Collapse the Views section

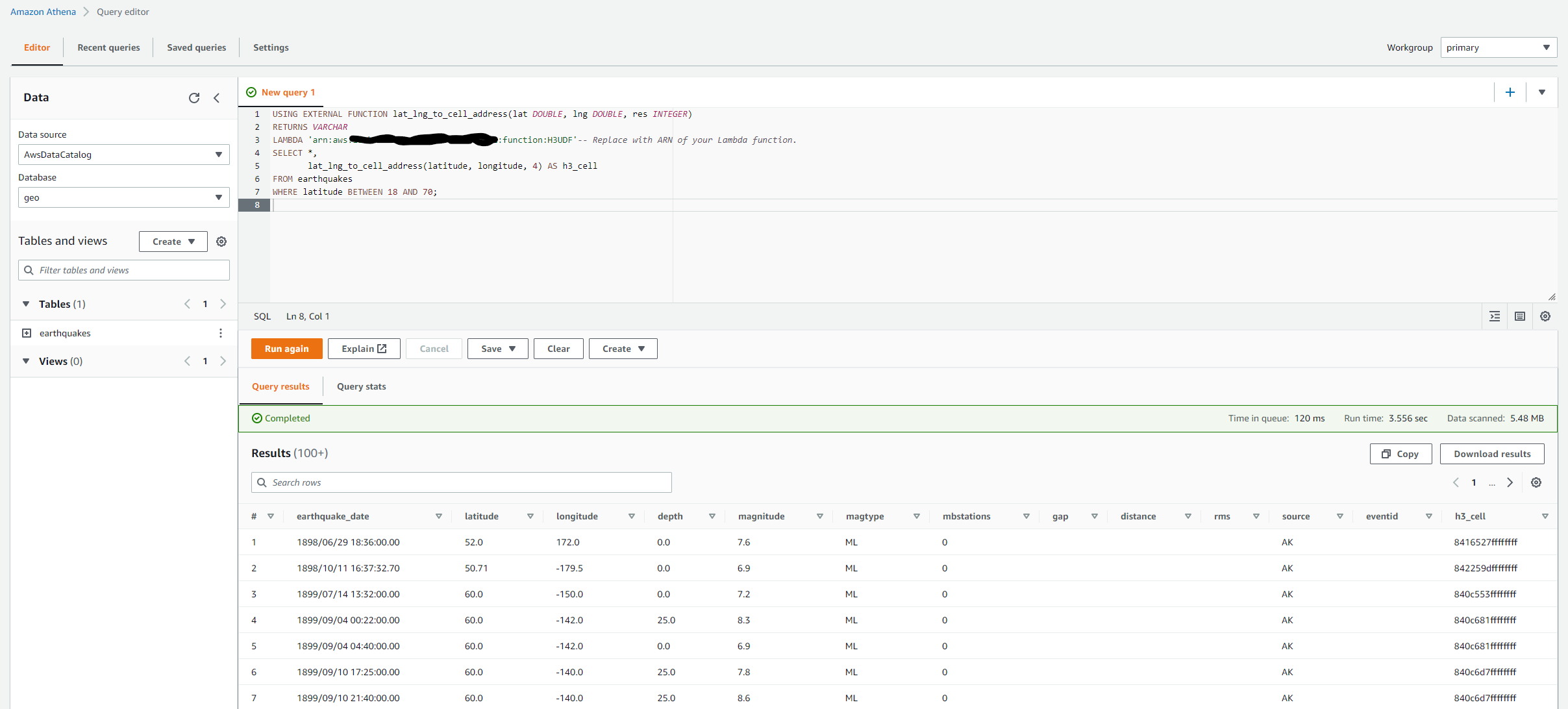point(26,361)
